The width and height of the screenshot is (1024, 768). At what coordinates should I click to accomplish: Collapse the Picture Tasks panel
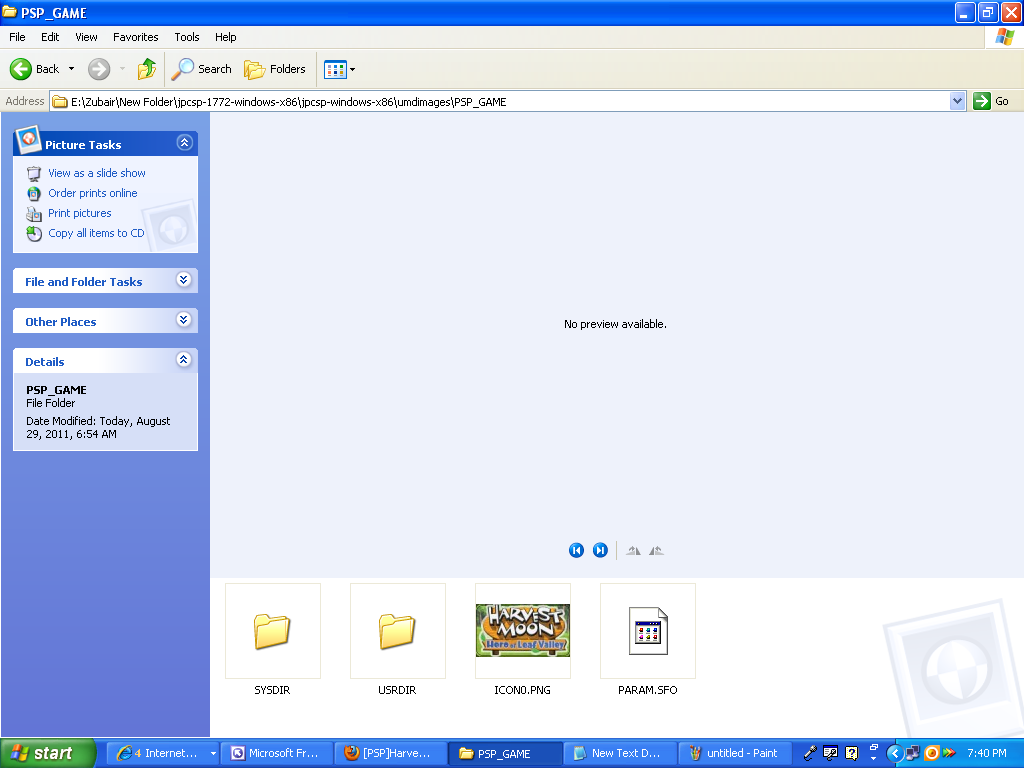pyautogui.click(x=184, y=143)
